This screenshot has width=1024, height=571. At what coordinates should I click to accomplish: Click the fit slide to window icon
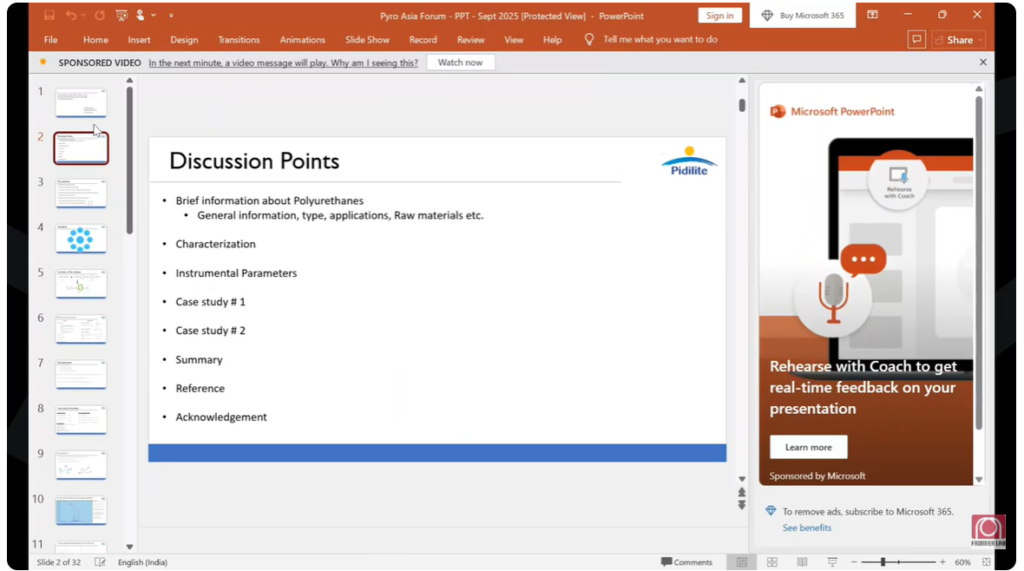(x=987, y=563)
